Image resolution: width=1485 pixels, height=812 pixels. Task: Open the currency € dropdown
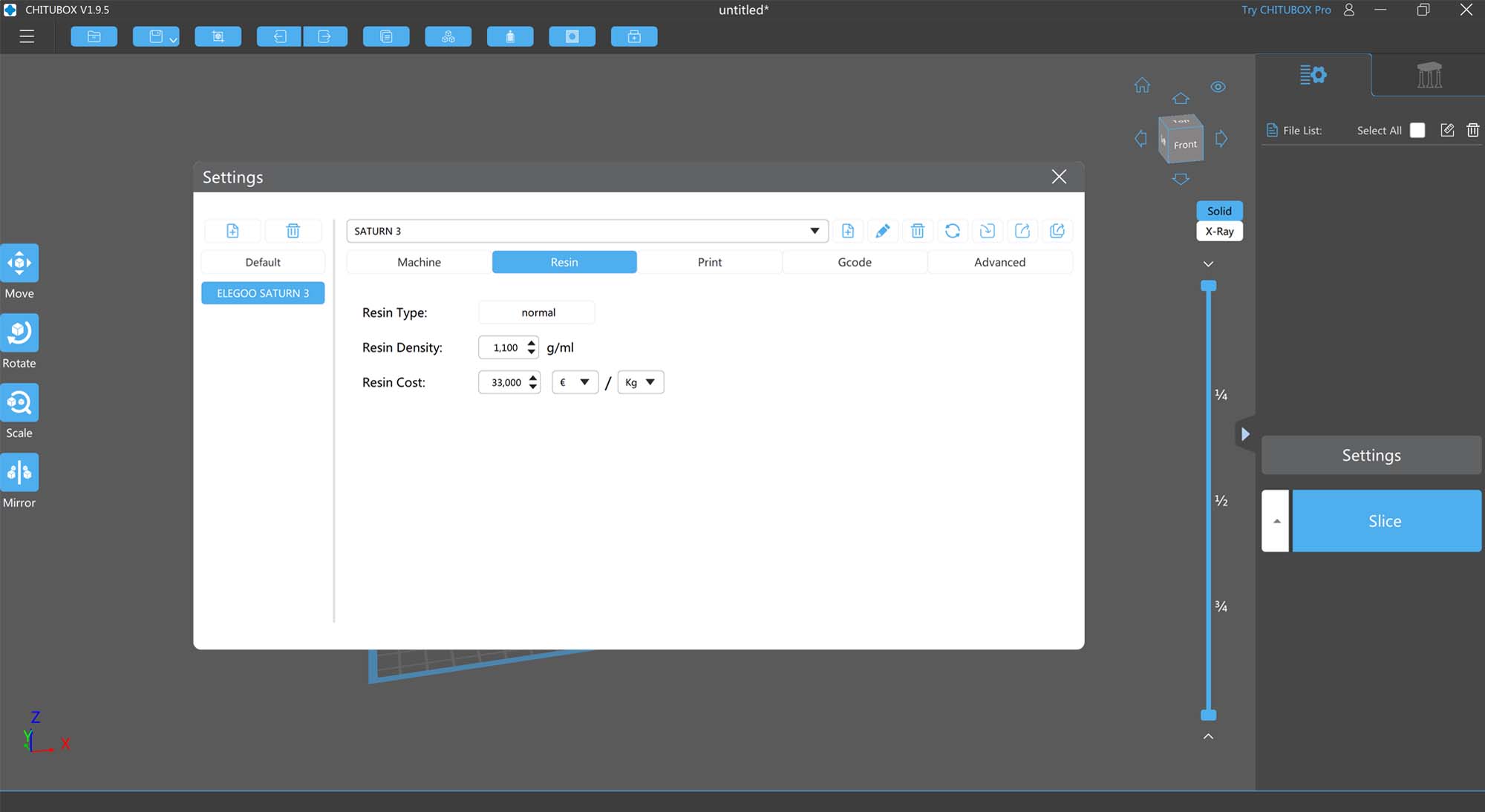point(575,382)
